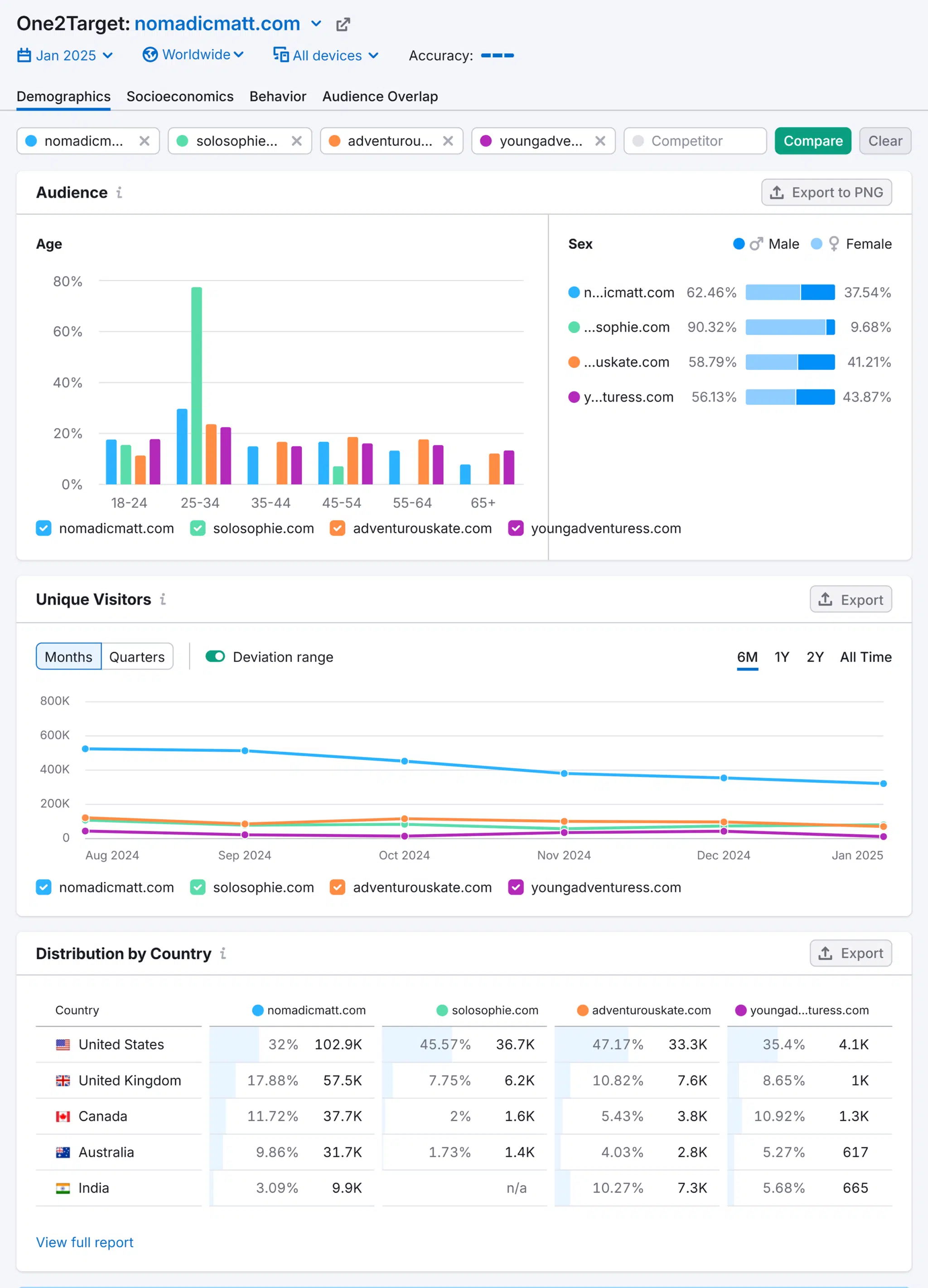Viewport: 928px width, 1288px height.
Task: Select the 2Y time range
Action: click(x=815, y=657)
